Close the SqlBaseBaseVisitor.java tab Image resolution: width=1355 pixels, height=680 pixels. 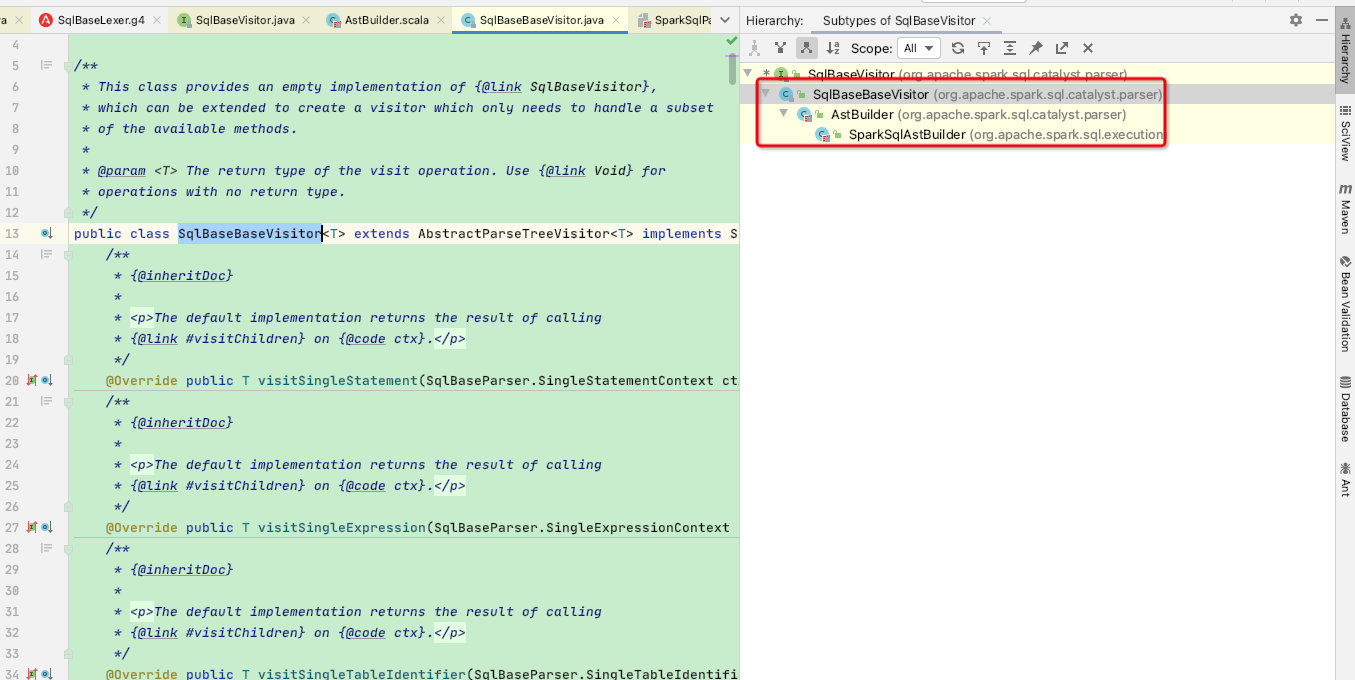click(x=617, y=20)
